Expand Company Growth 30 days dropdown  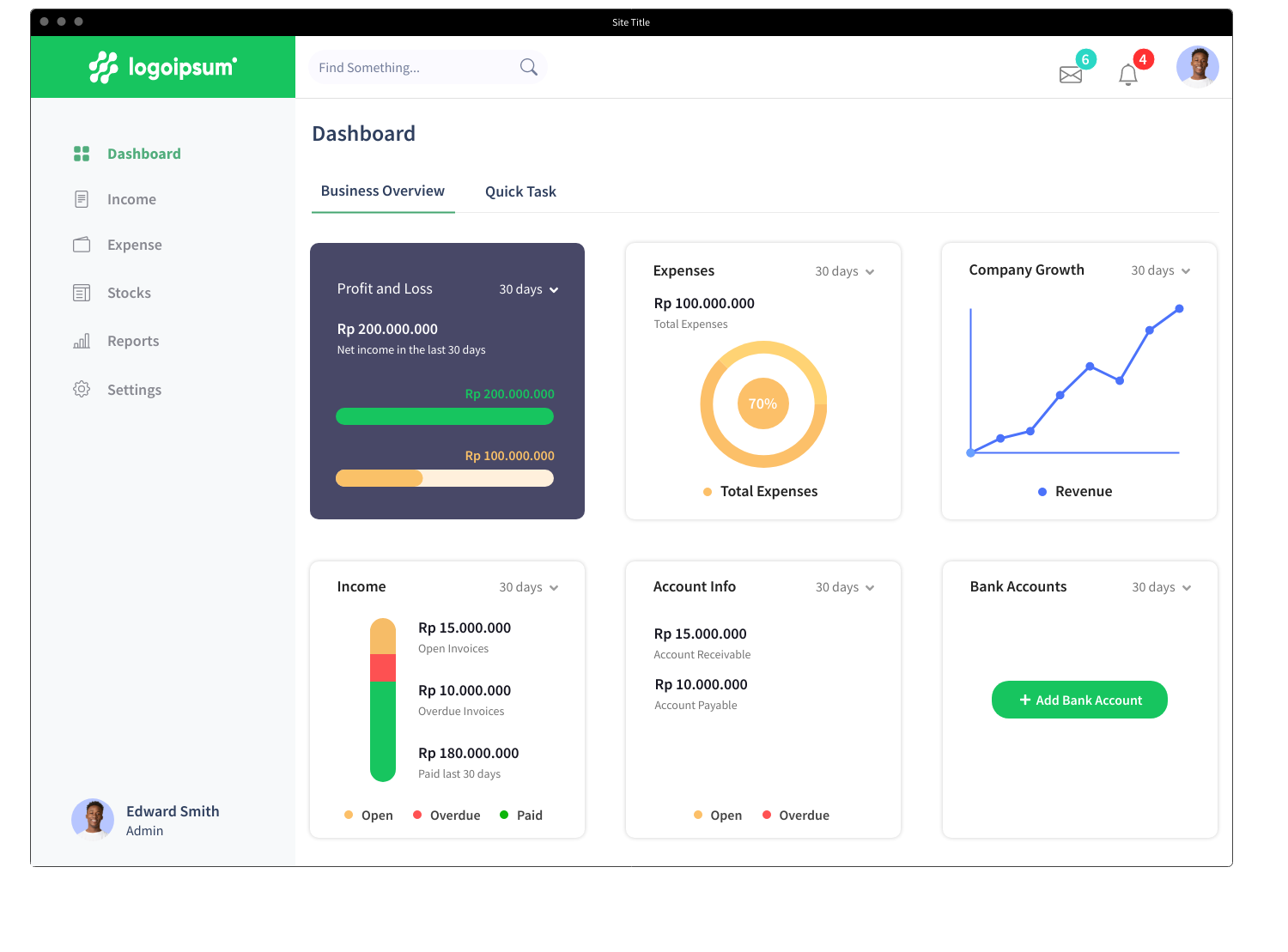click(1161, 270)
